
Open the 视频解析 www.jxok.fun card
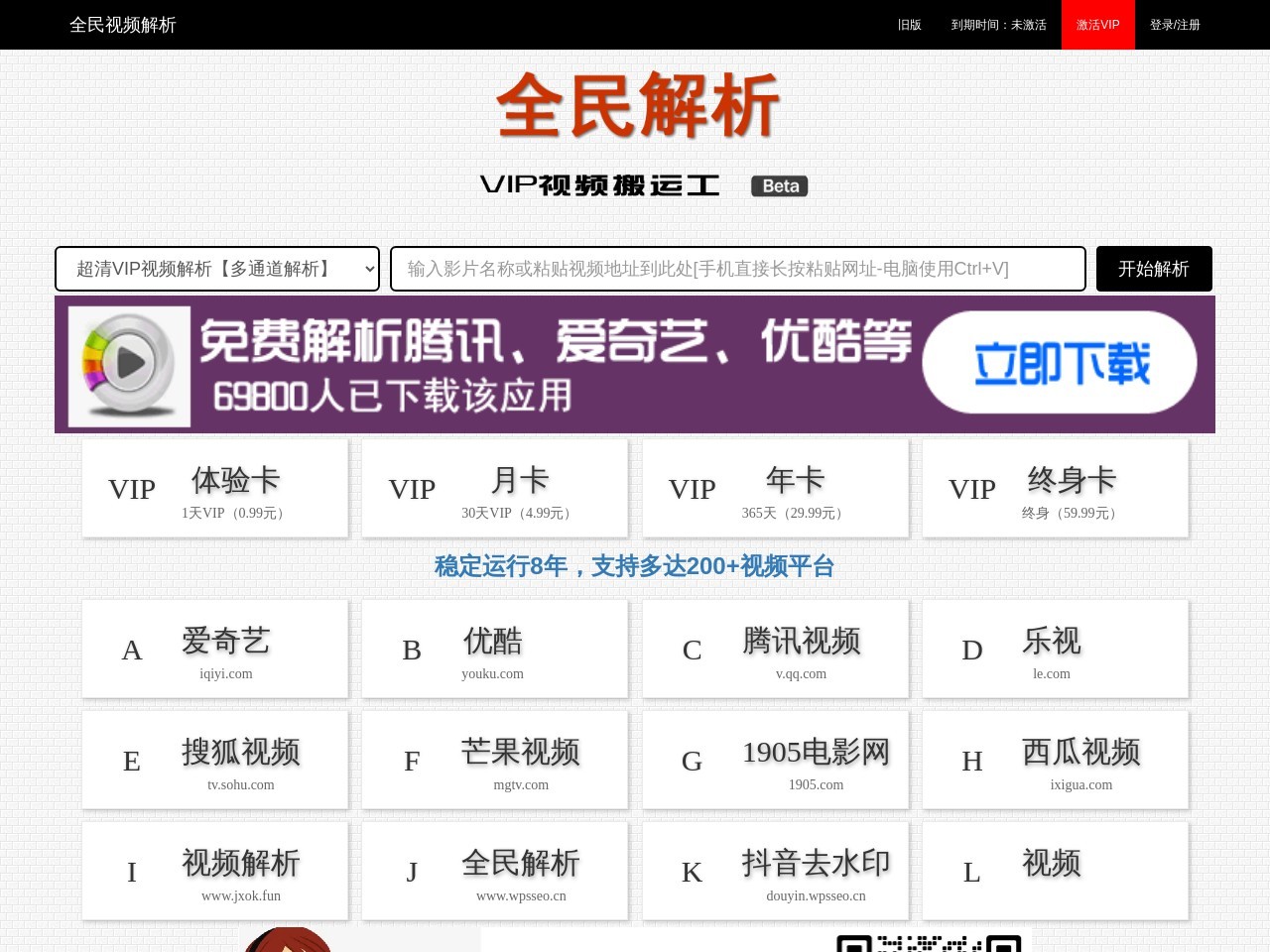(215, 872)
